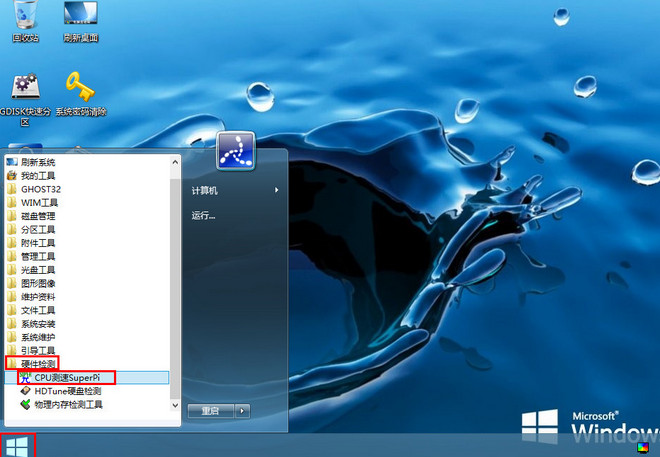Open the 系统密码清除 key icon
660x457 pixels.
point(80,90)
